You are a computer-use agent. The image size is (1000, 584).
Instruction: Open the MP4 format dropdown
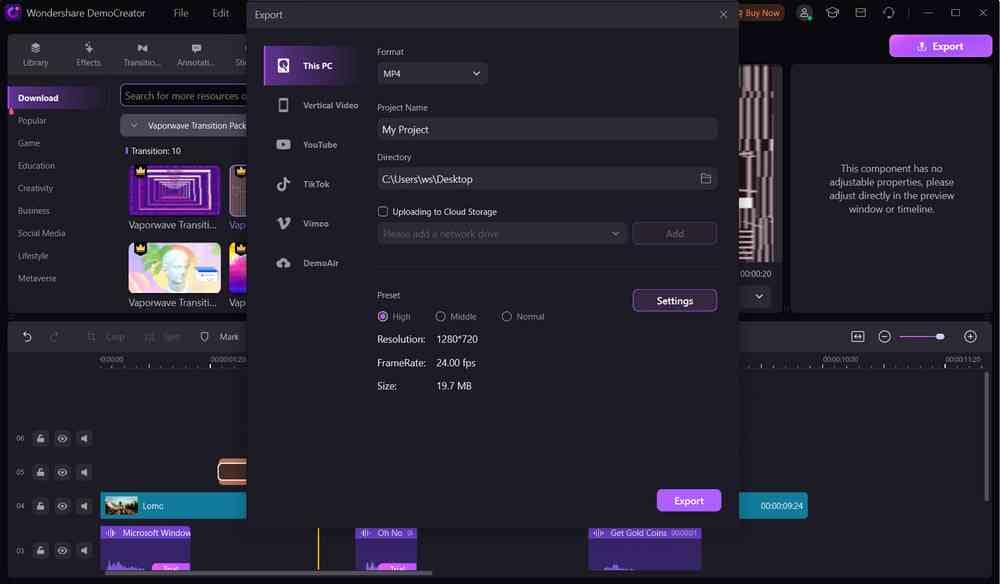tap(432, 73)
